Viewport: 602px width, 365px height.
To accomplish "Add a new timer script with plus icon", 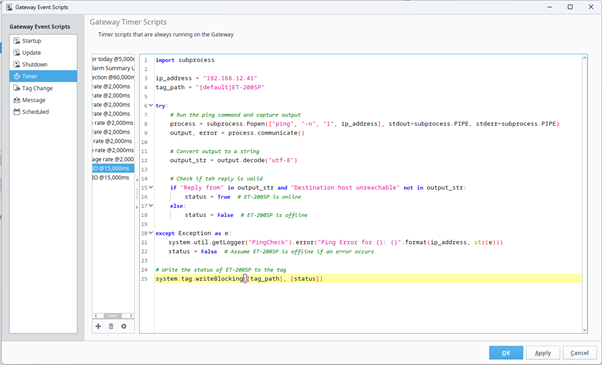I will coord(98,326).
